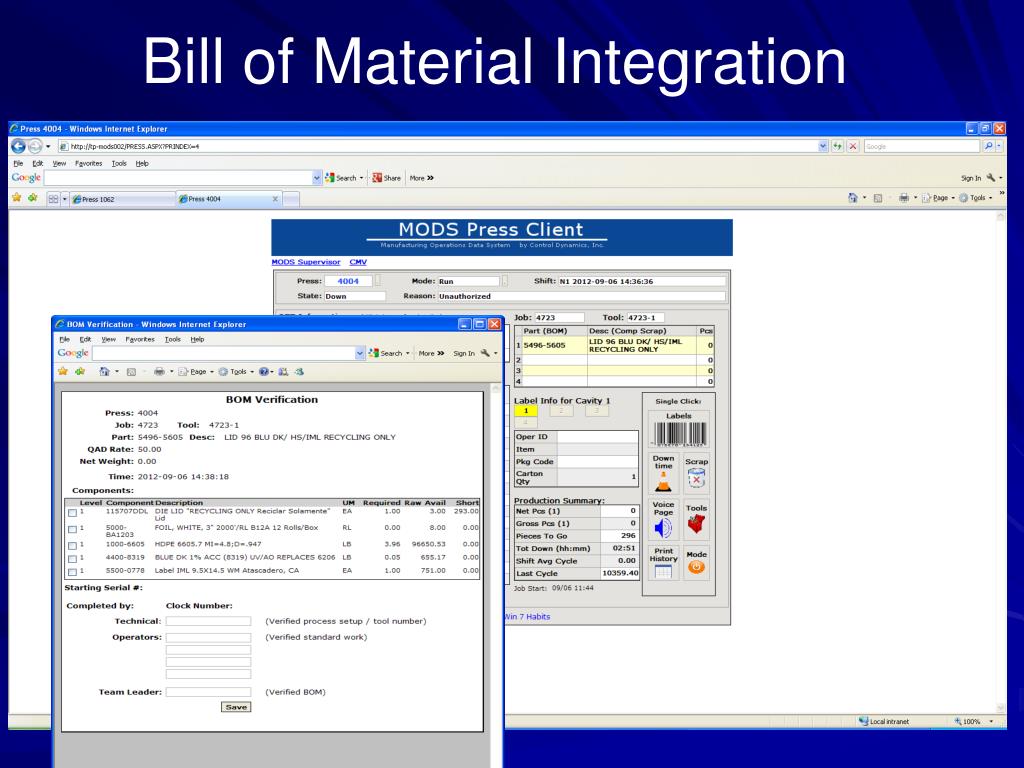Image resolution: width=1024 pixels, height=768 pixels.
Task: Open the Page dropdown in the Press 4004 toolbar
Action: point(953,198)
